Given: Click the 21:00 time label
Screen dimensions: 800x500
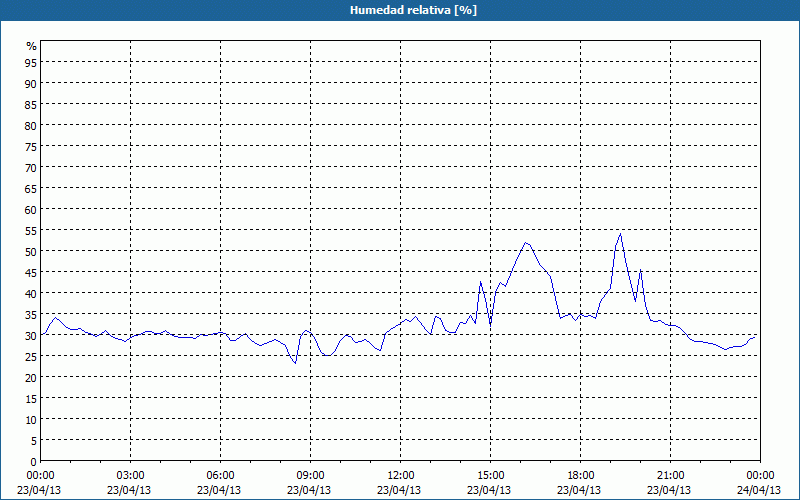Looking at the screenshot, I should coord(670,476).
